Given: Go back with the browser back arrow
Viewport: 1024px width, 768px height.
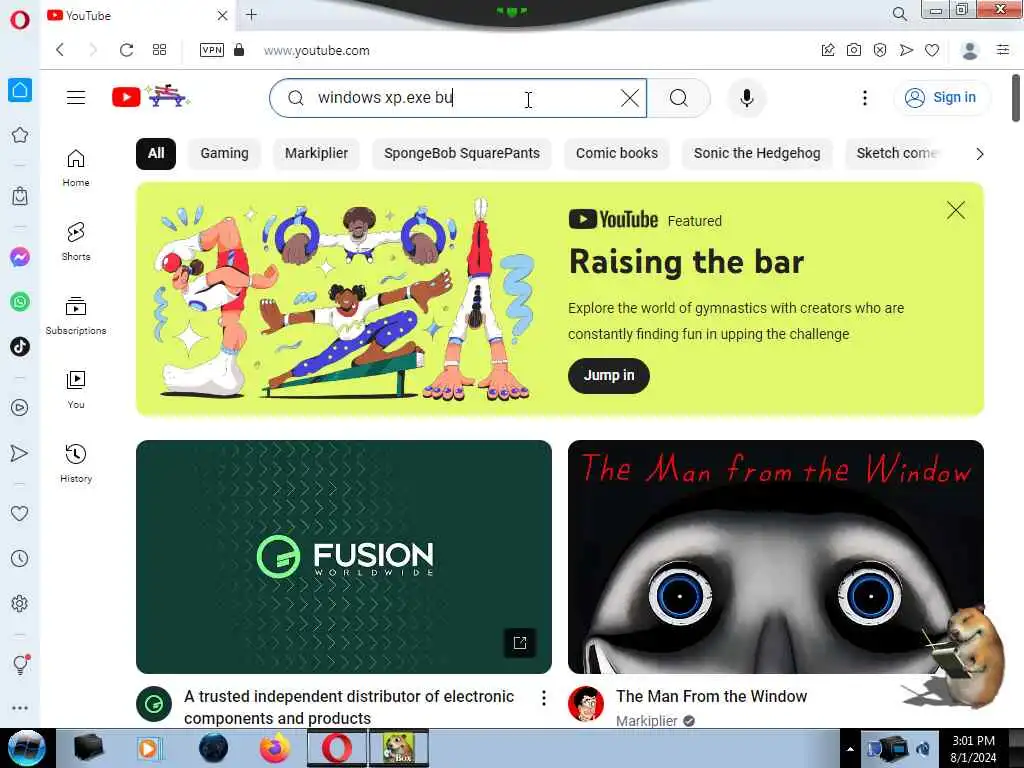Looking at the screenshot, I should point(60,50).
